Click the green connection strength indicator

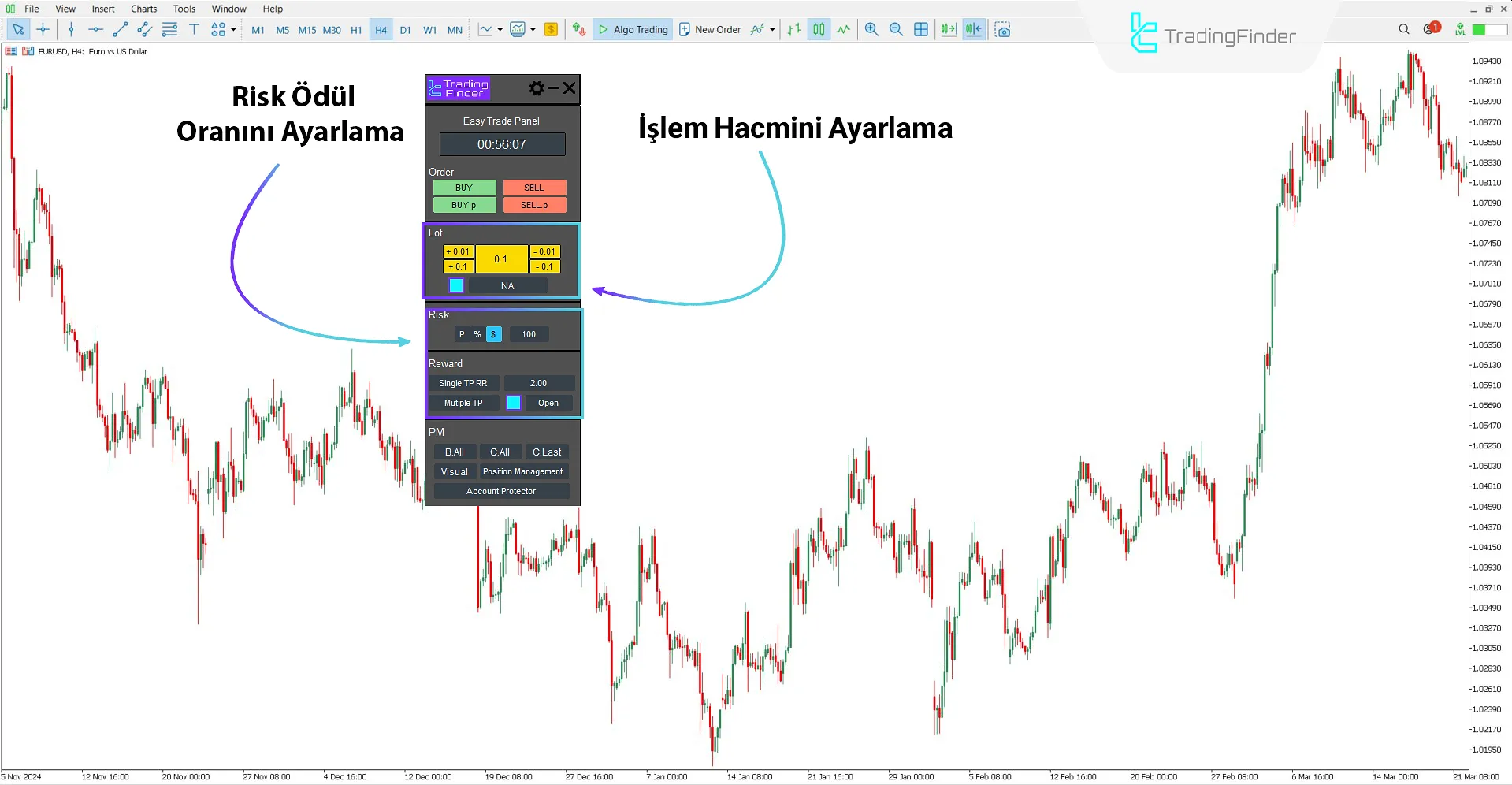click(x=1488, y=28)
